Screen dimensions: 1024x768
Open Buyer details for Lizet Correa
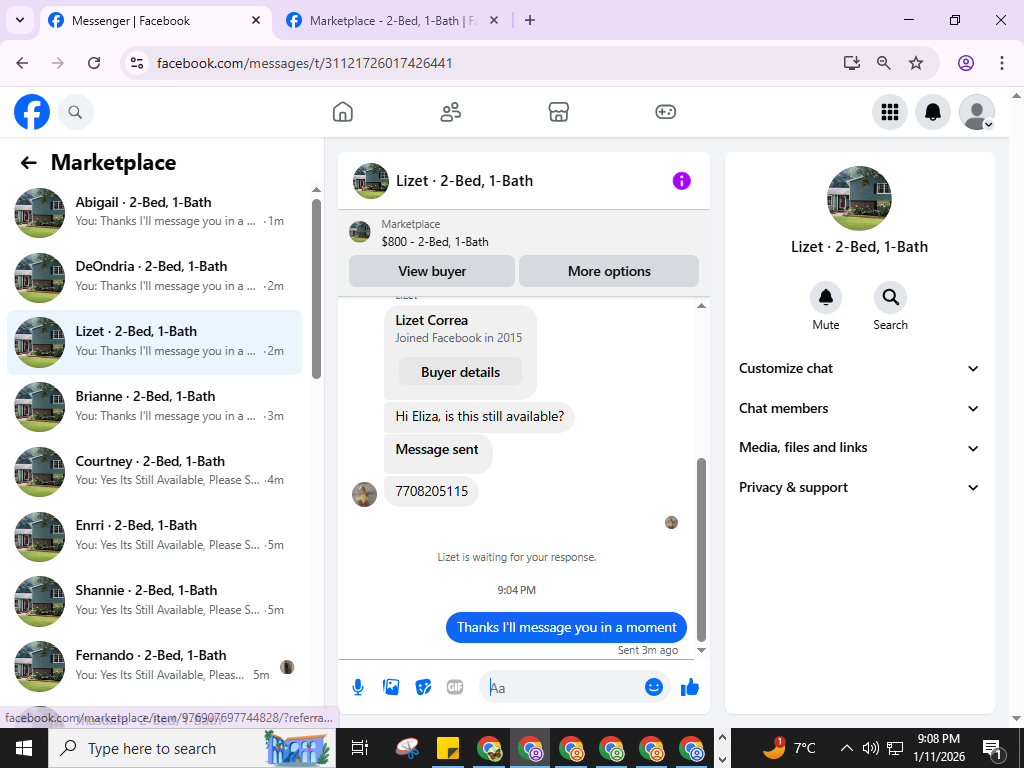point(460,372)
